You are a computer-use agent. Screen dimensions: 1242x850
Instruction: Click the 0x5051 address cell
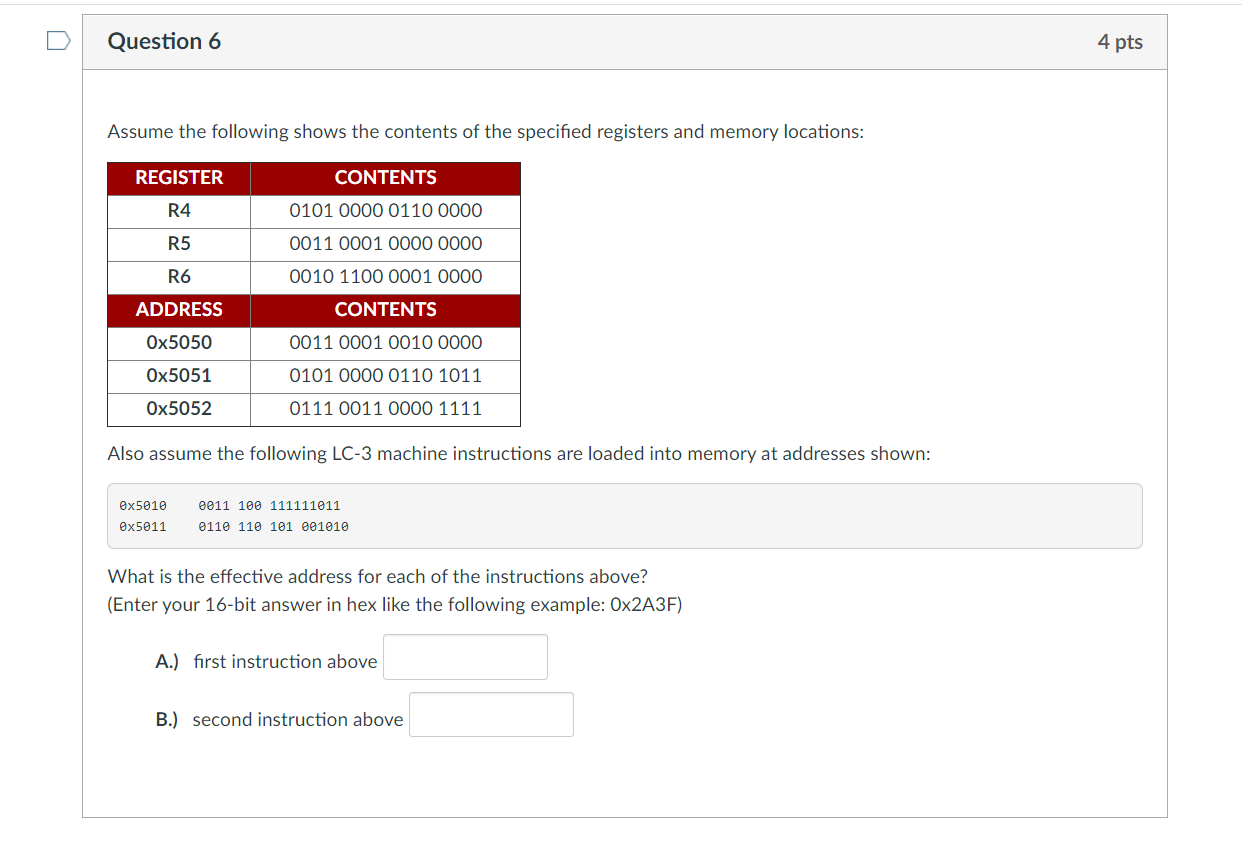tap(179, 376)
